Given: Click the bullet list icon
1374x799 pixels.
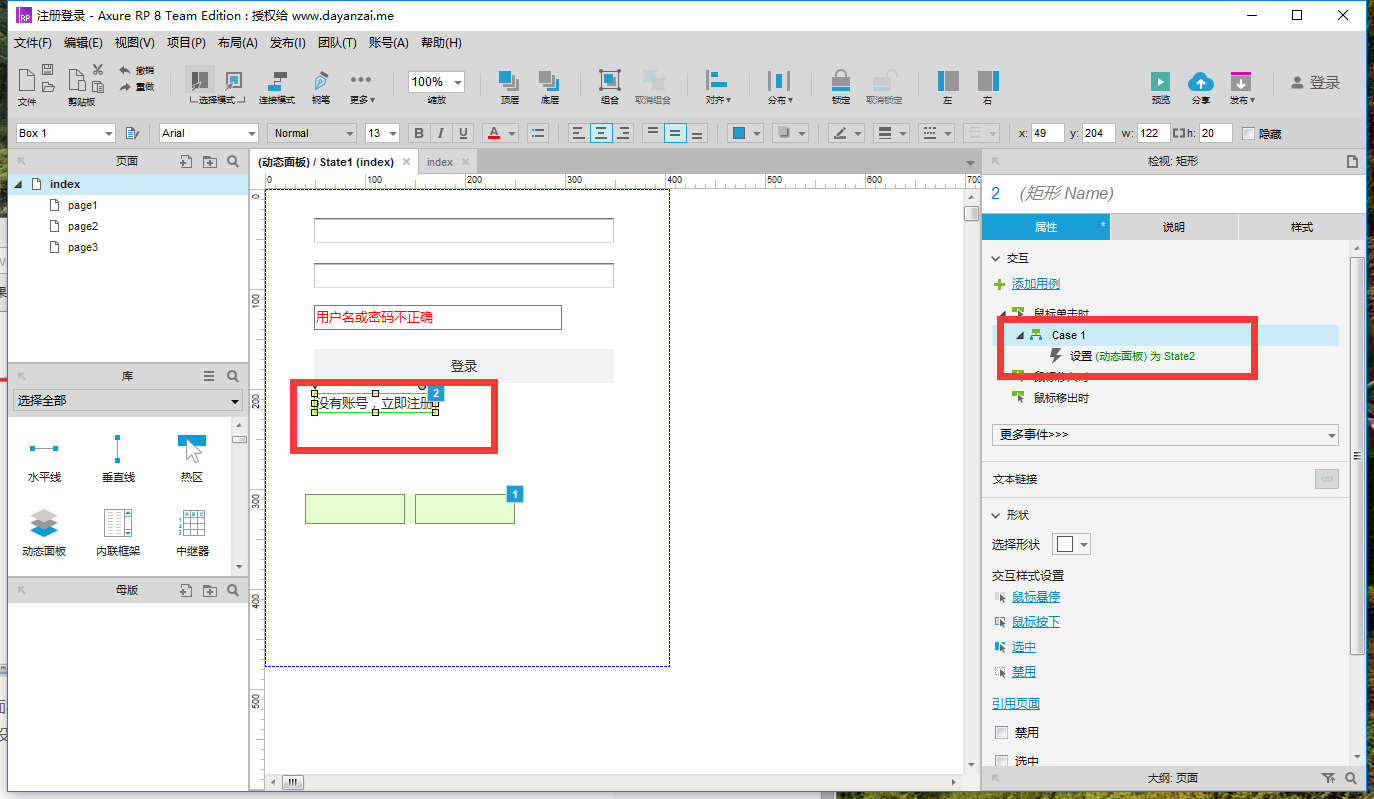Looking at the screenshot, I should 538,133.
